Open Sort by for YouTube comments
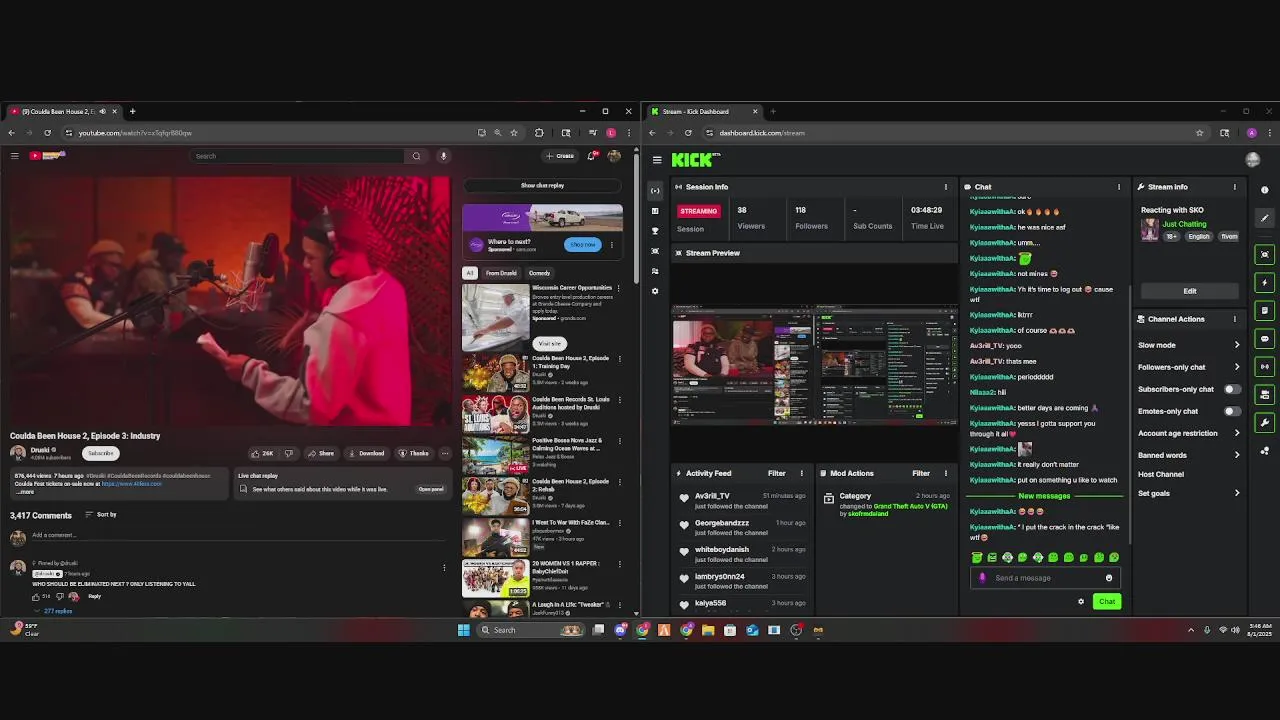1280x720 pixels. [x=101, y=515]
